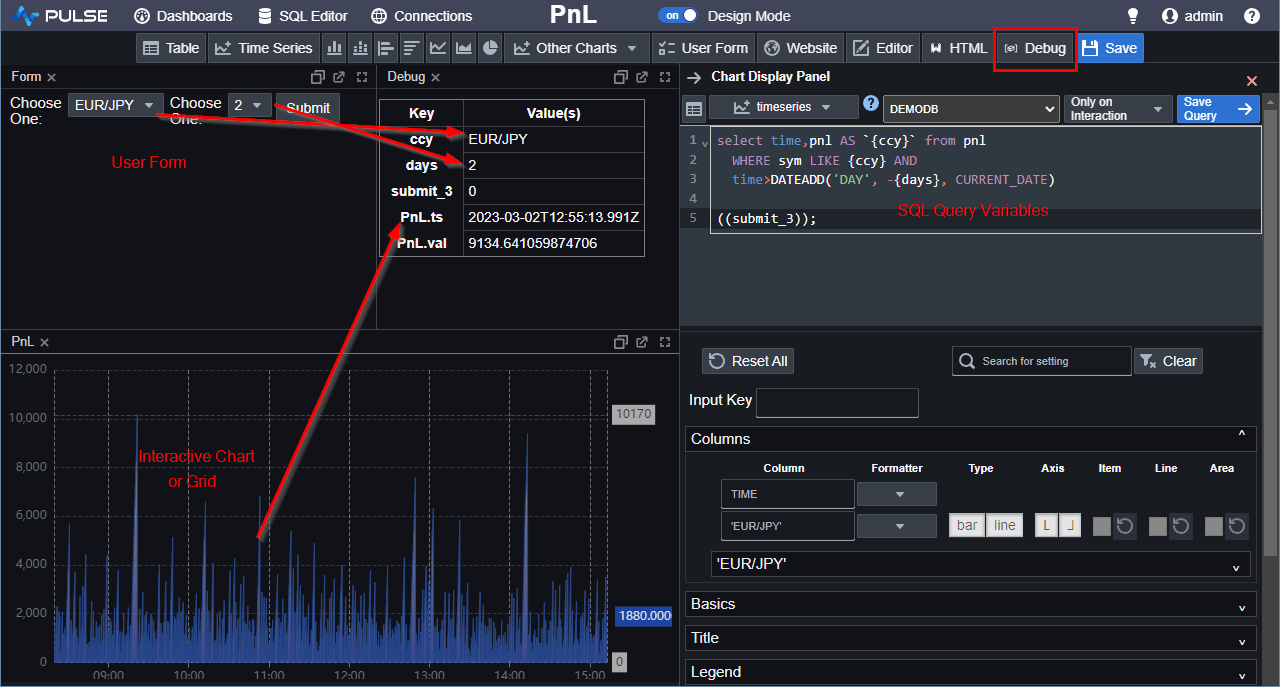Image resolution: width=1280 pixels, height=687 pixels.
Task: Open the days dropdown showing 2
Action: 250,105
